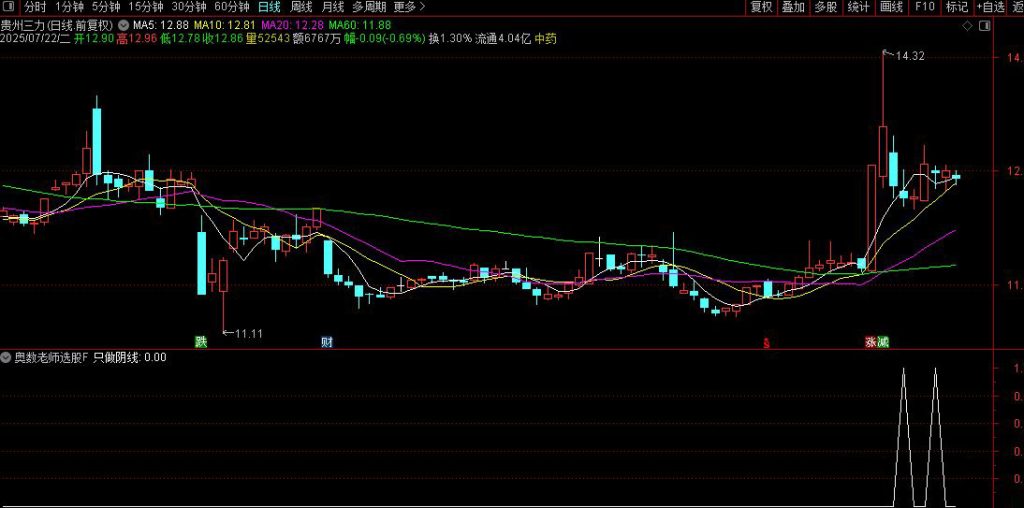Click the 中药 sector link
The width and height of the screenshot is (1024, 508).
coord(546,39)
